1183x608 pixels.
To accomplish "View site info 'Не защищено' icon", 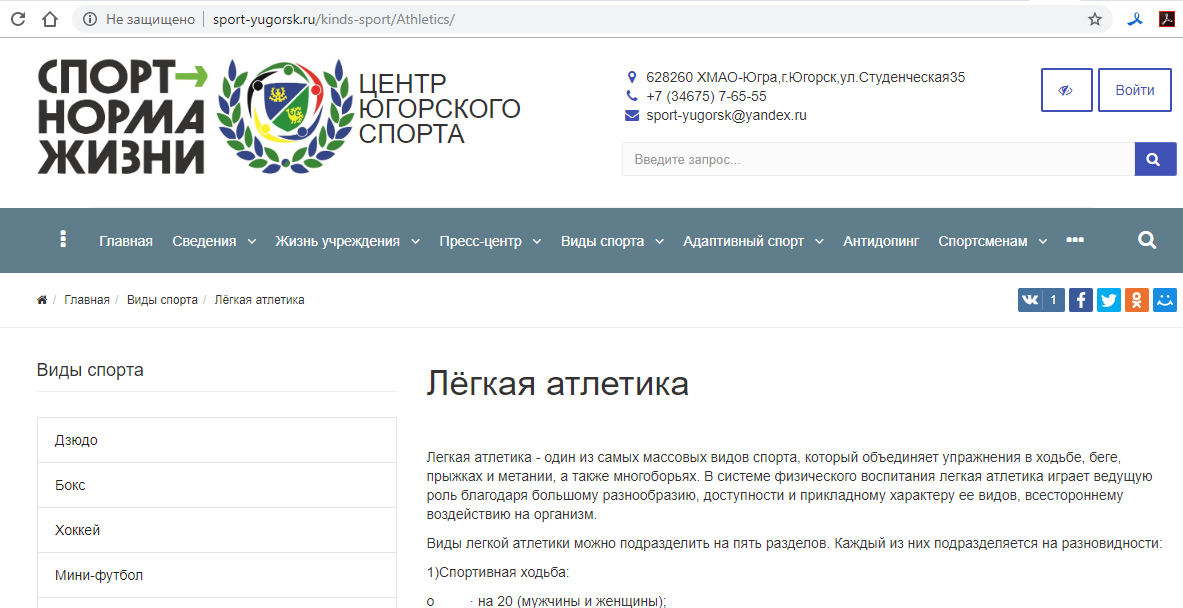I will (x=90, y=20).
